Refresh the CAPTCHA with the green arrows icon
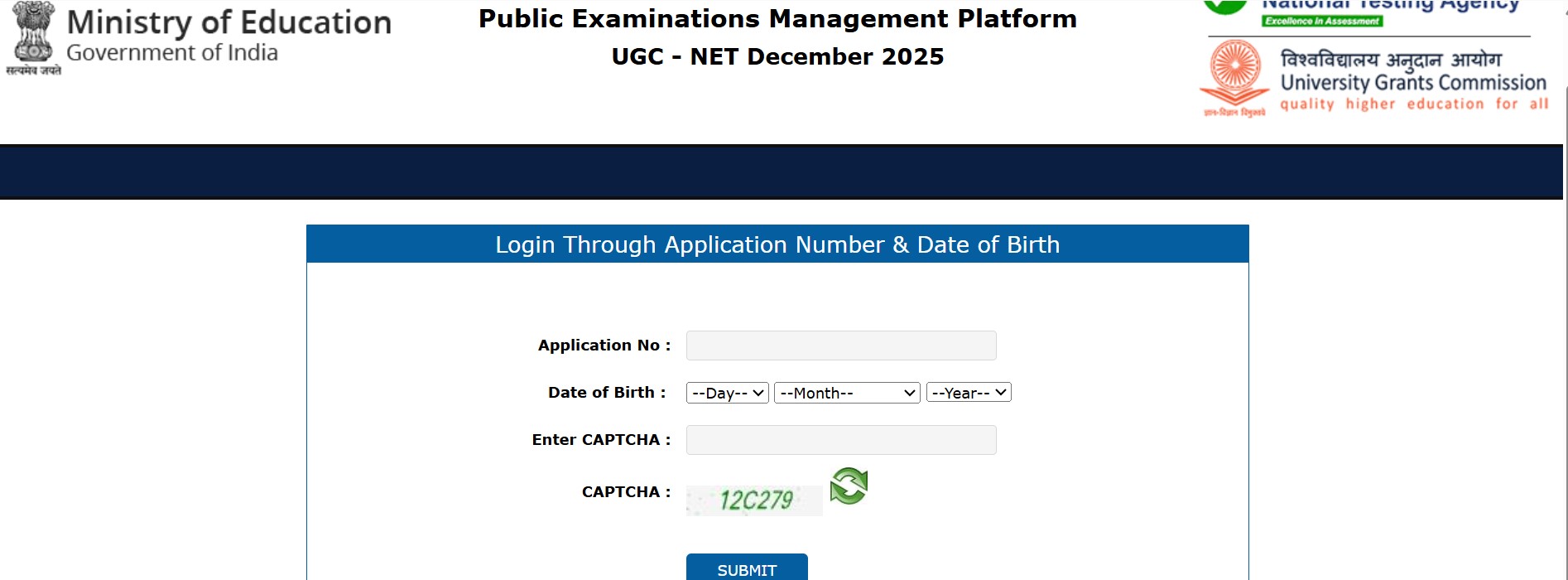 click(849, 486)
